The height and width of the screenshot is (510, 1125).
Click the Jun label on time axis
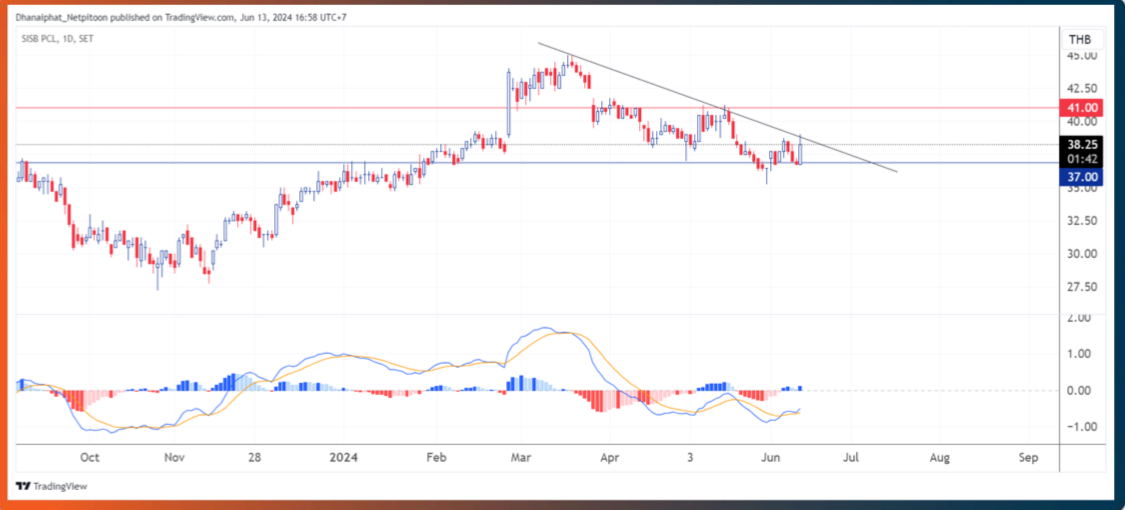[770, 458]
